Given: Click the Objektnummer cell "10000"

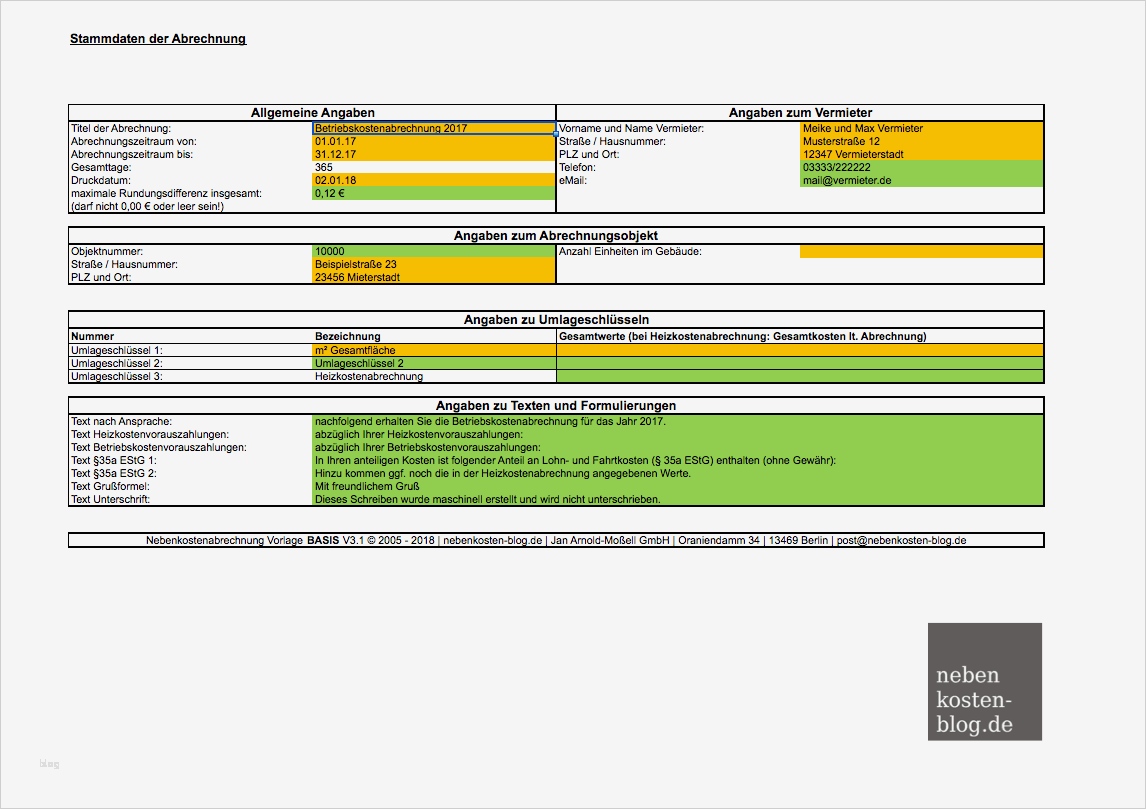Looking at the screenshot, I should click(x=430, y=251).
